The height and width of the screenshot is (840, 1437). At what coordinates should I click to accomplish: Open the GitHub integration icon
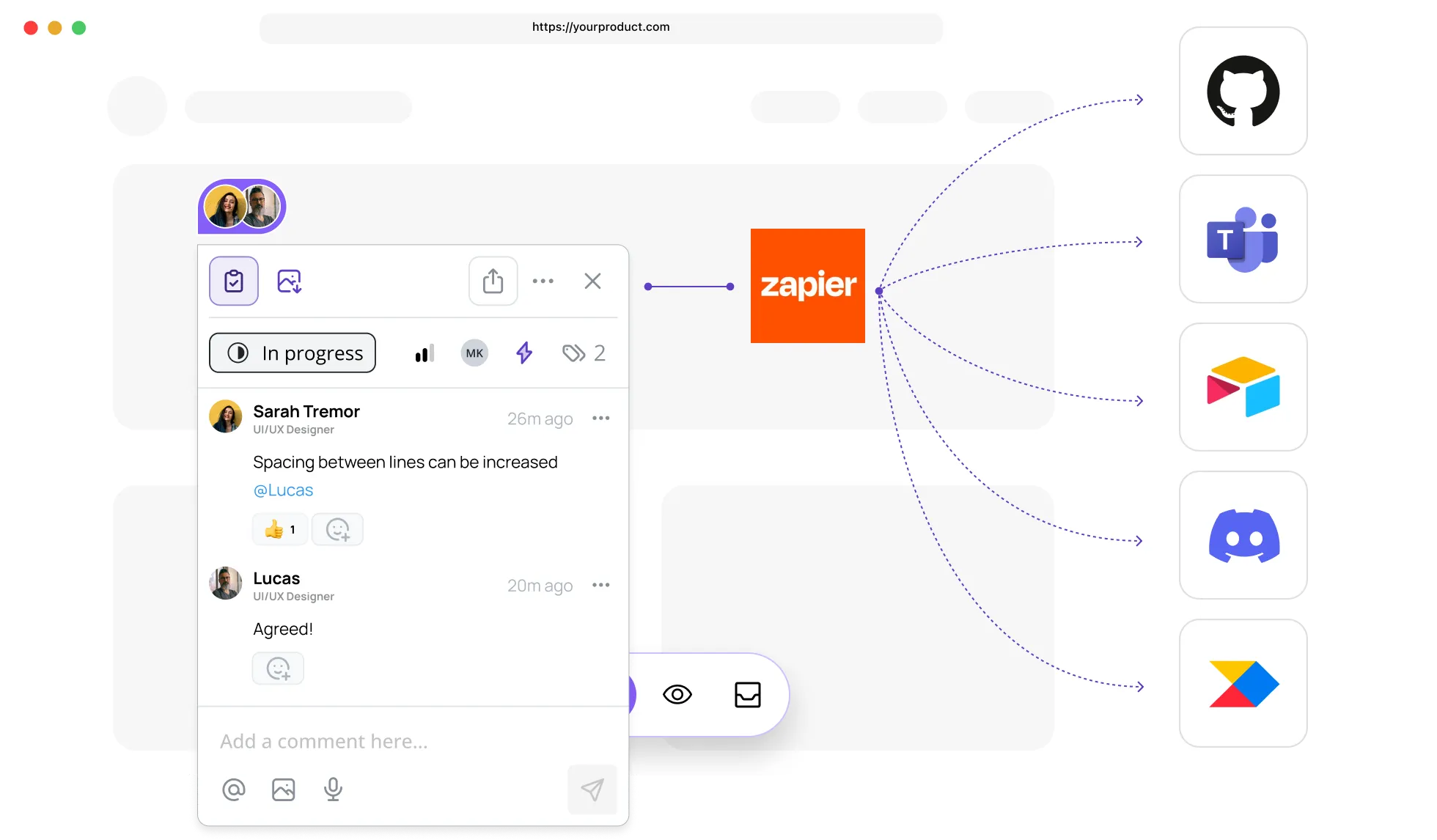[1243, 91]
